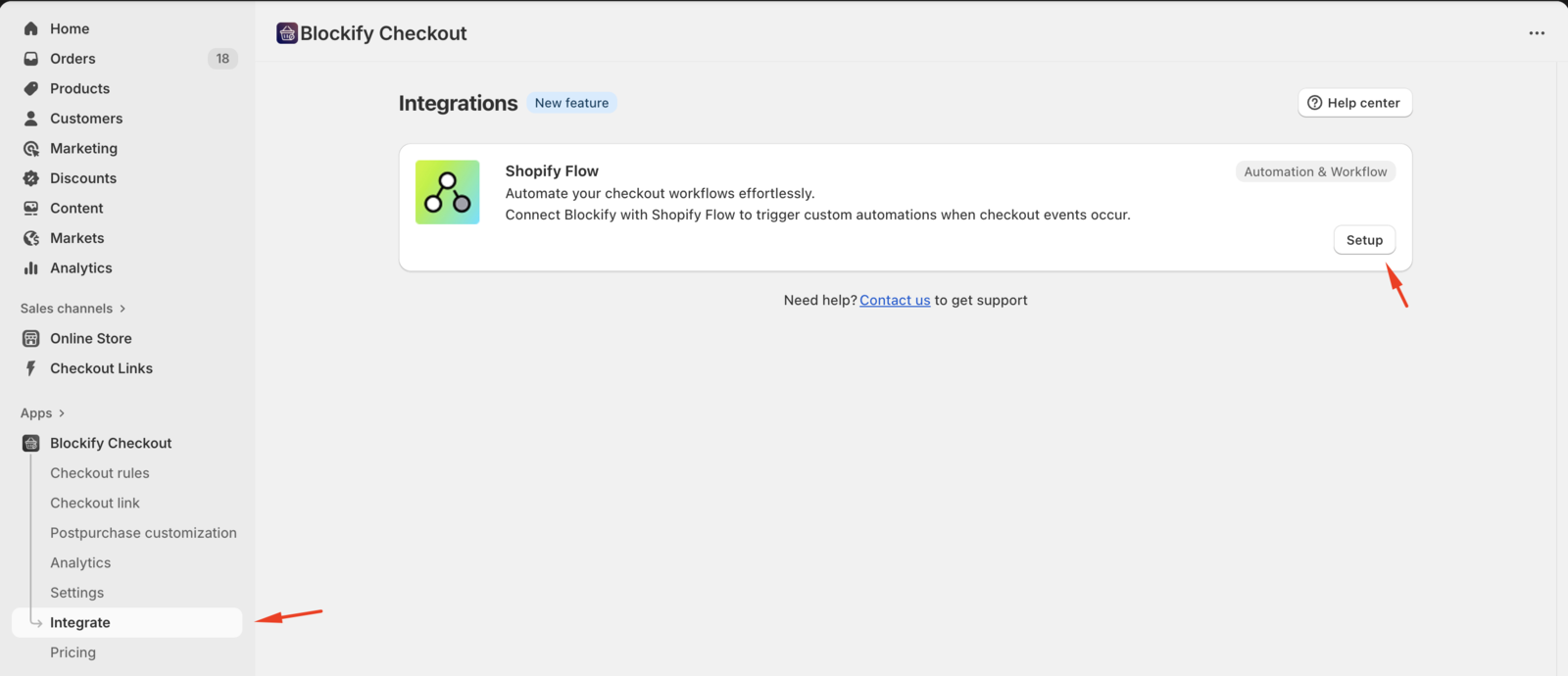Click the Content image icon

[31, 209]
